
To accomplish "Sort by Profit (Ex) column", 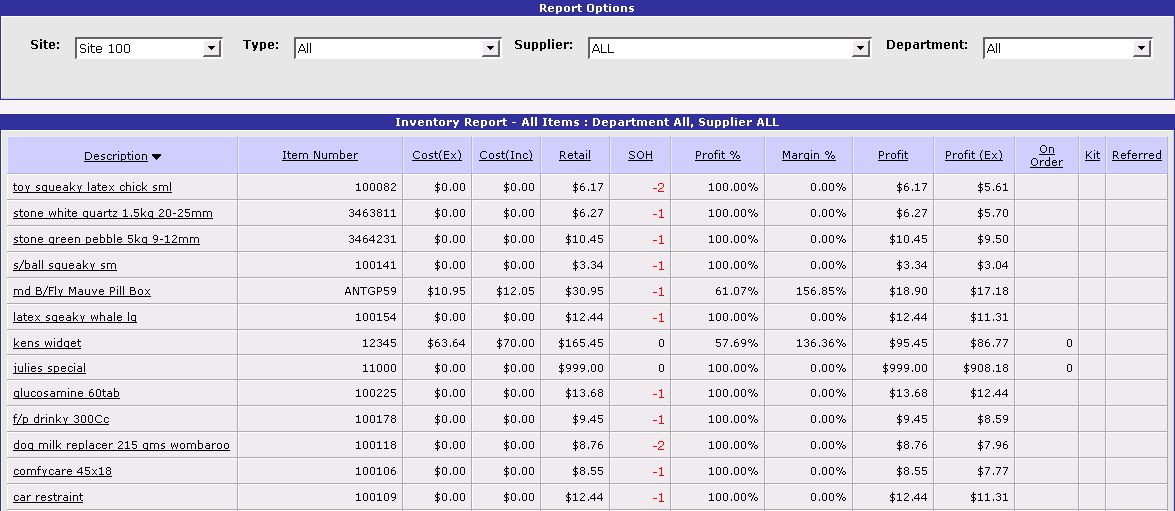I will pyautogui.click(x=973, y=155).
